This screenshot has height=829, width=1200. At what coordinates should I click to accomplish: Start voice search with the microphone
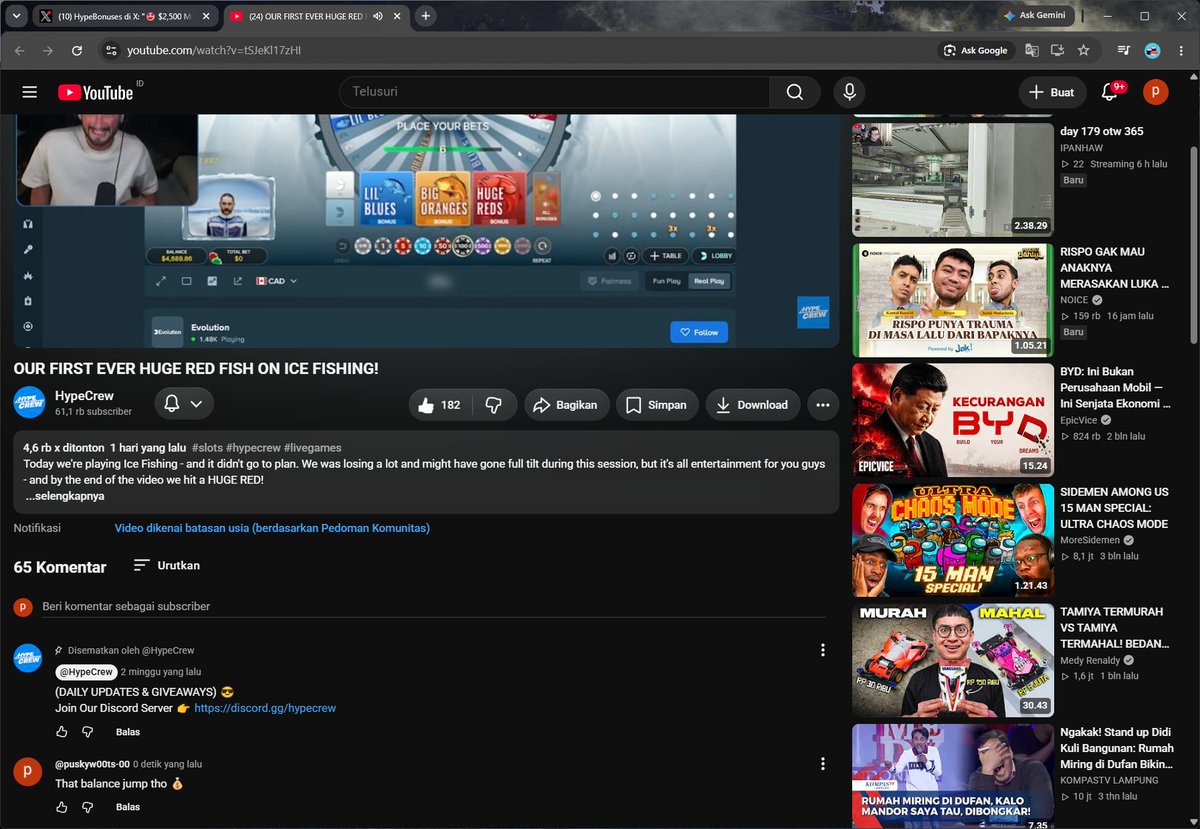[849, 92]
